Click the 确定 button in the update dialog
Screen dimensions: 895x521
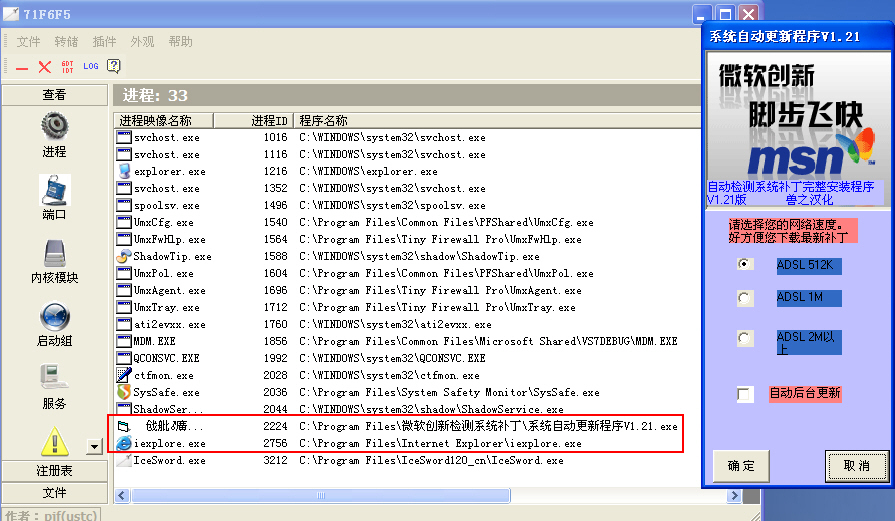[x=741, y=466]
